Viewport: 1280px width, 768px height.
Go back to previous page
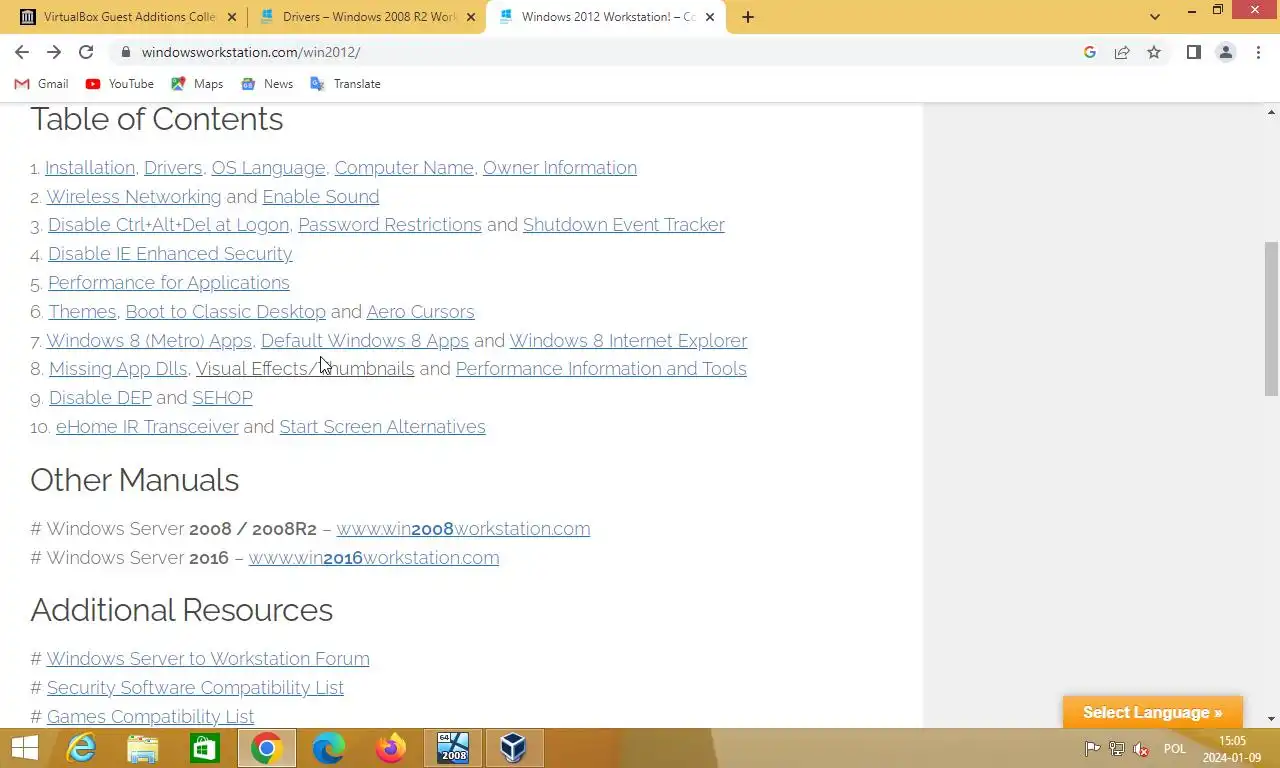(x=22, y=52)
